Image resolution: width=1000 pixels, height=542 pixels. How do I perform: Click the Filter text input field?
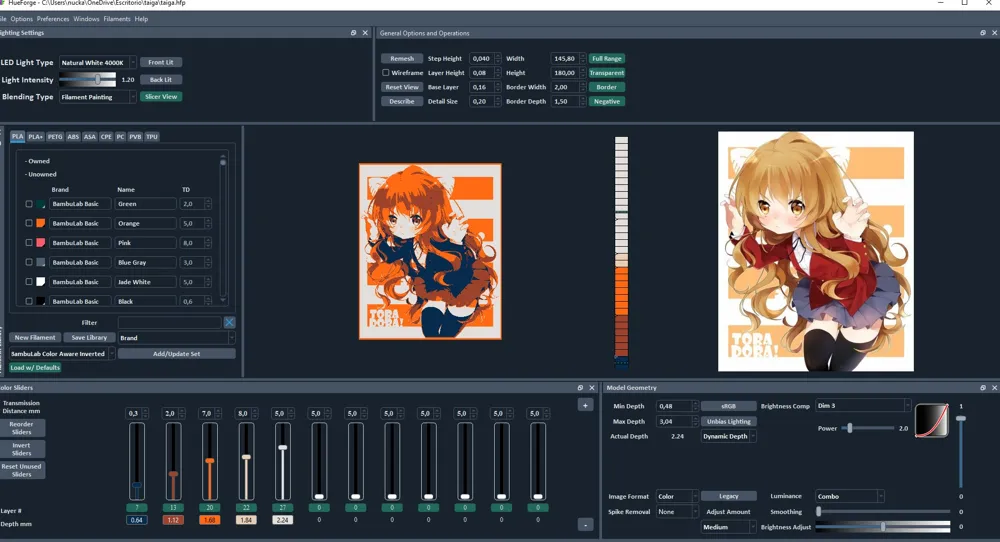coord(169,323)
